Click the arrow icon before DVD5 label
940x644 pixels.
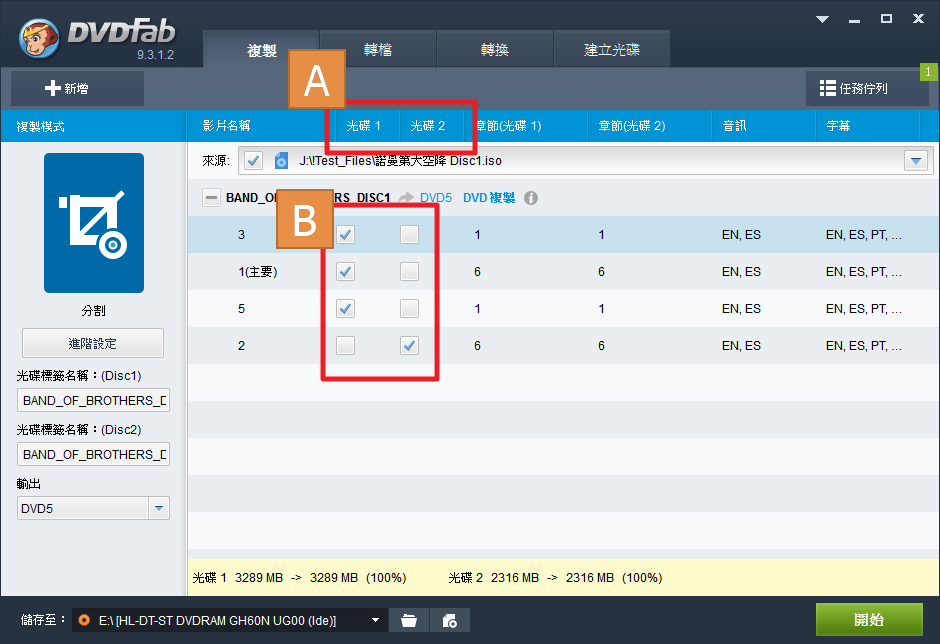(x=407, y=198)
